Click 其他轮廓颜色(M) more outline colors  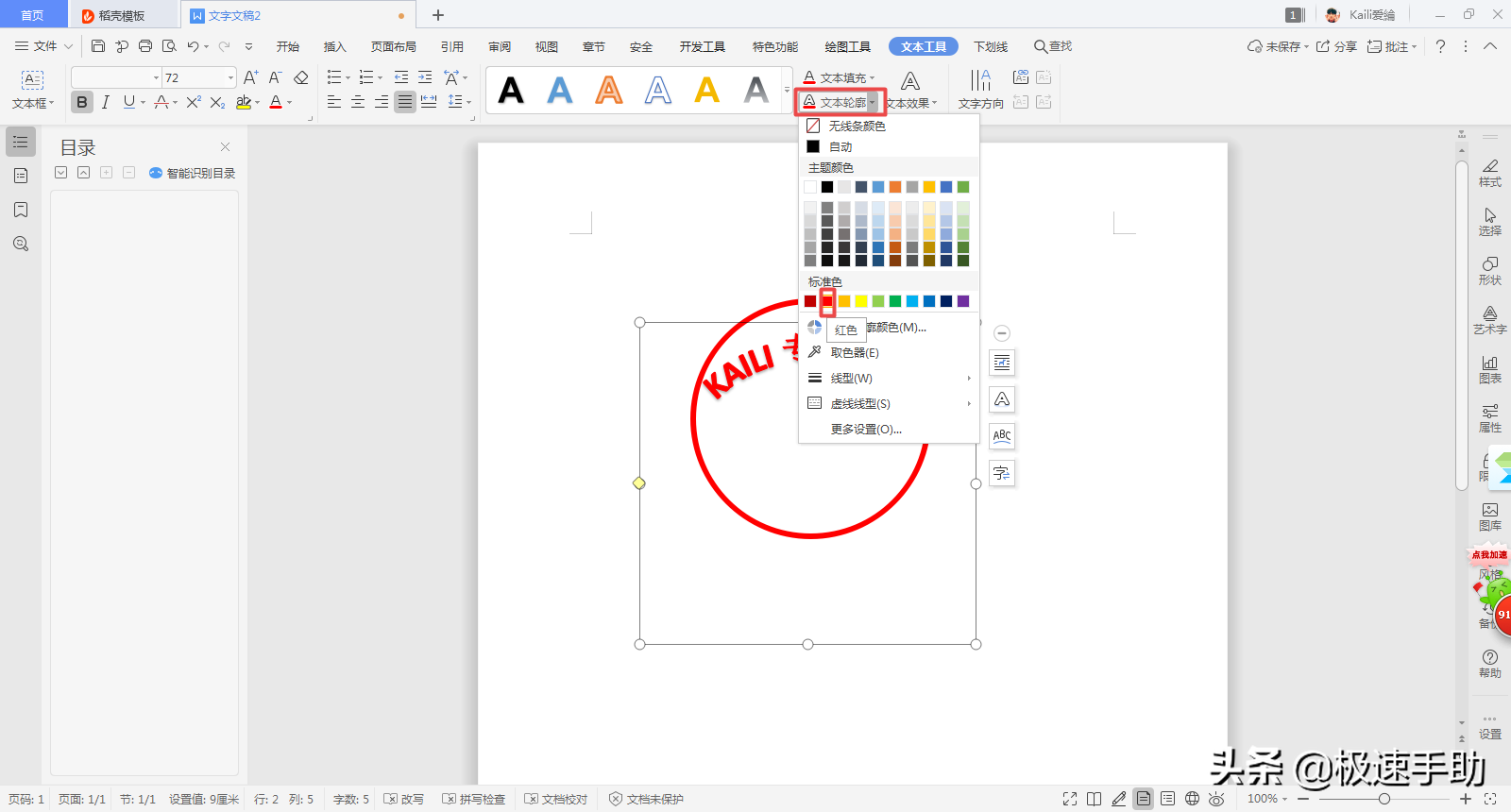tap(889, 327)
